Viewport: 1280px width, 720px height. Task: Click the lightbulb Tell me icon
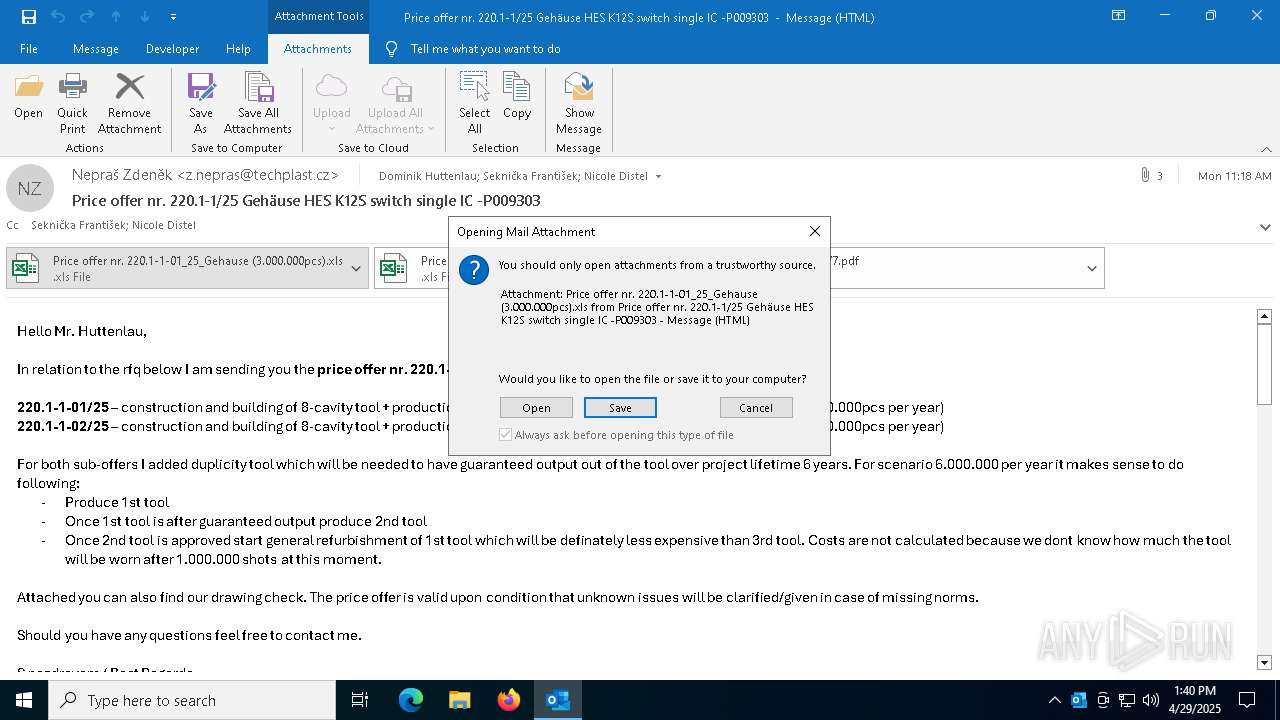pos(391,49)
